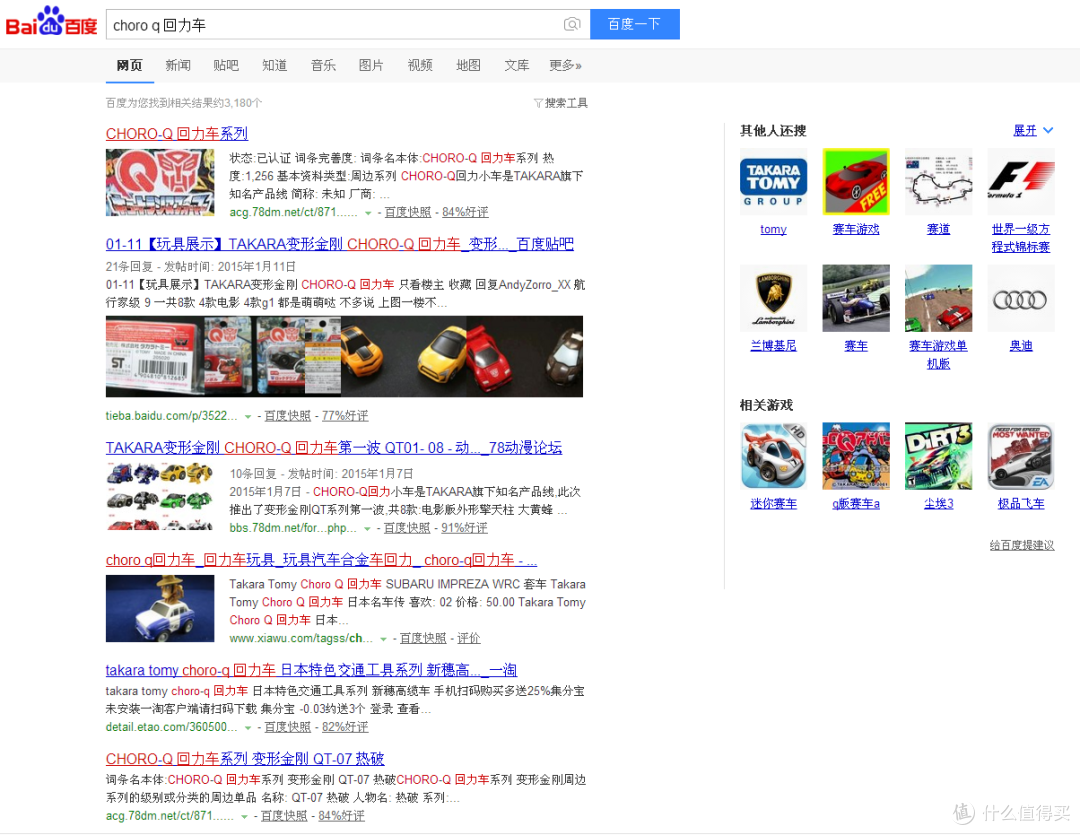Open 百度快照 for tieba.baidu.com result

click(287, 416)
